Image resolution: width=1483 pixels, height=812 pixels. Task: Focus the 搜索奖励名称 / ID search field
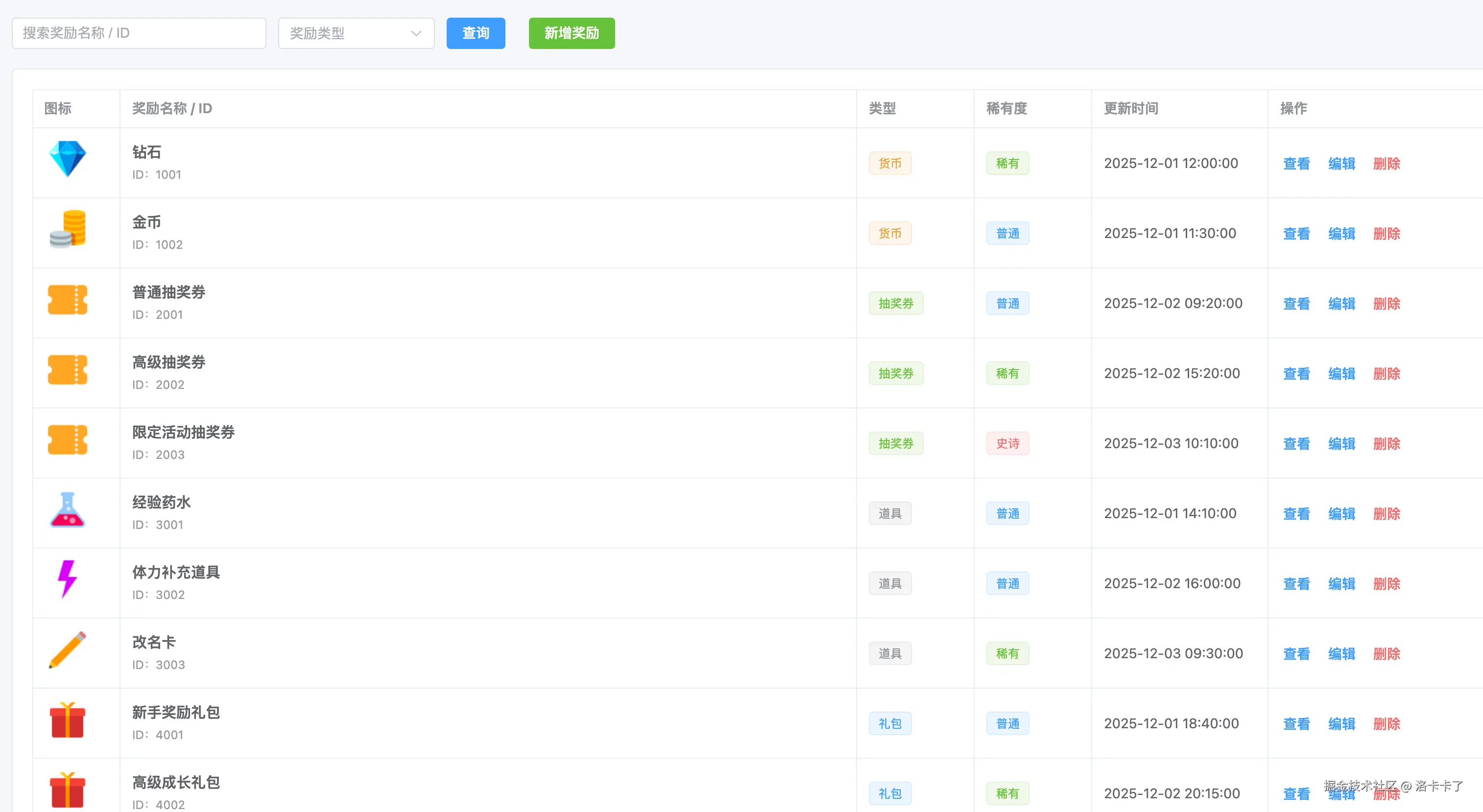point(139,33)
